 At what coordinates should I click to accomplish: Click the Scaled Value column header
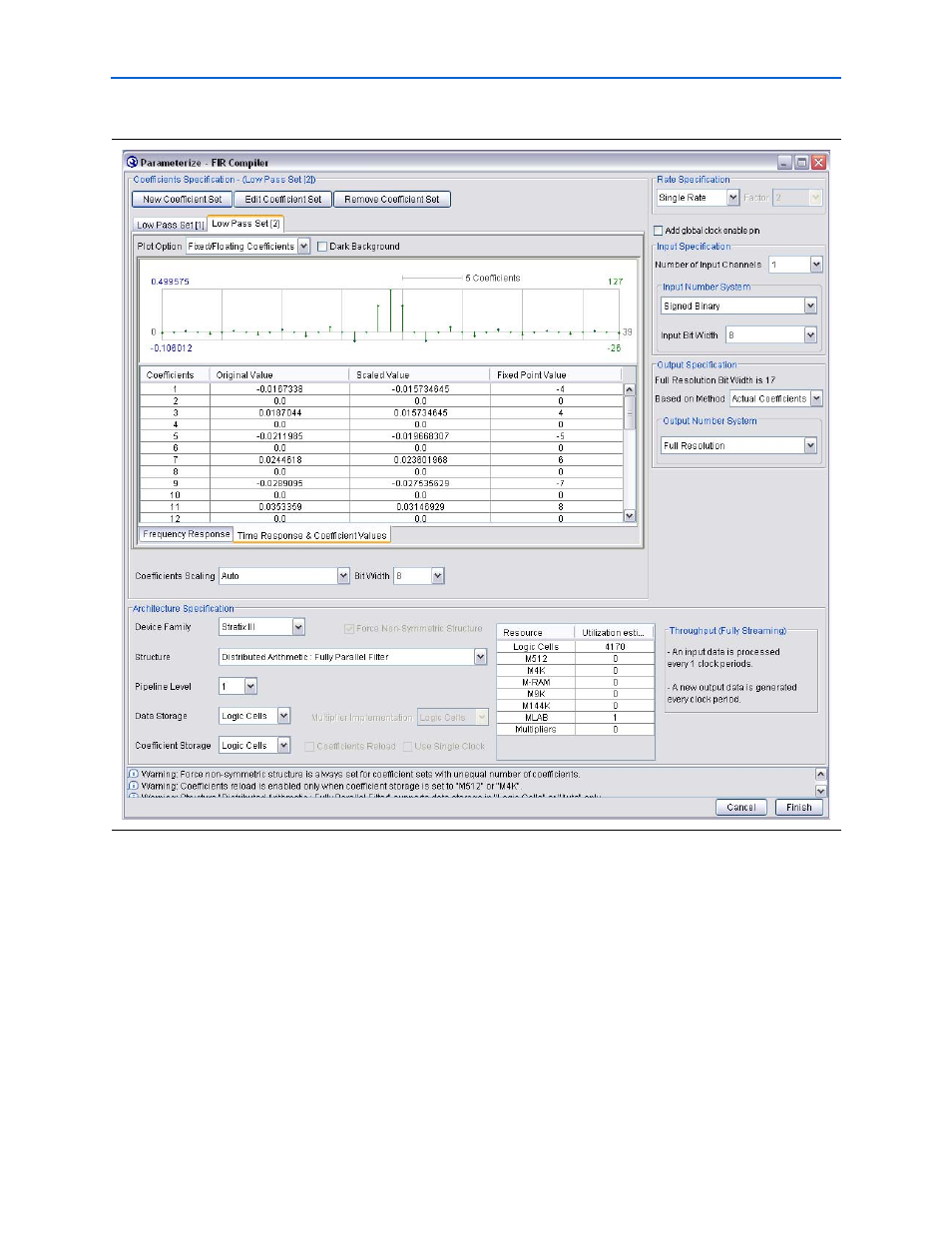pos(420,375)
